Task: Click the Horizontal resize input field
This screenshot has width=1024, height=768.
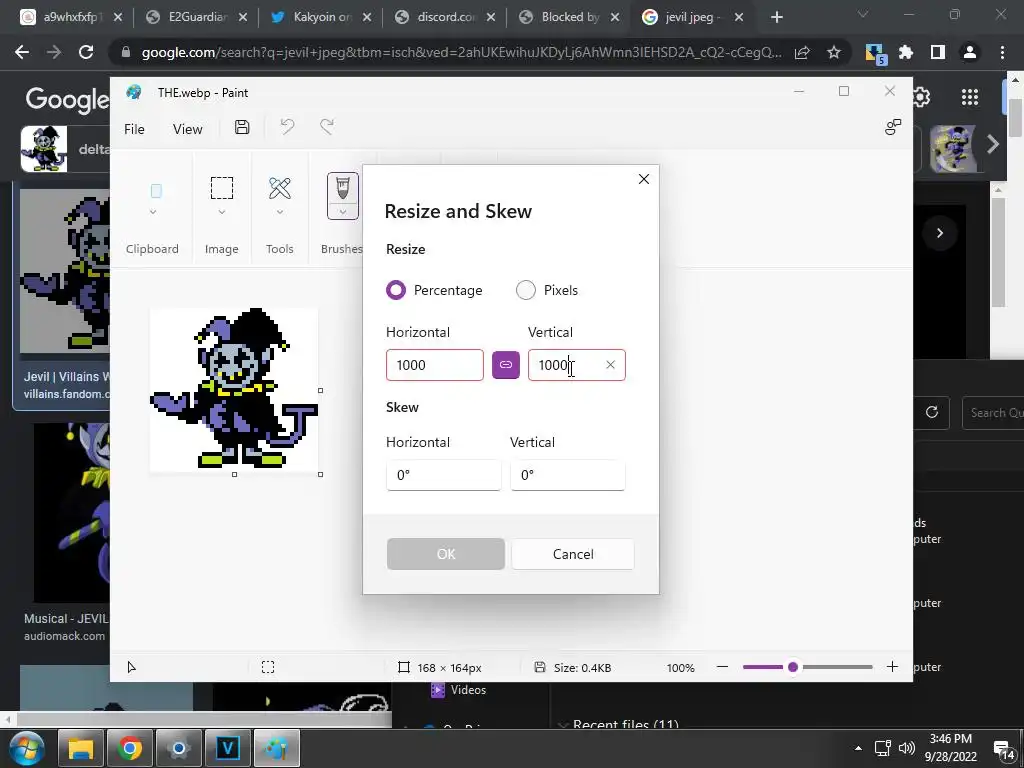Action: pyautogui.click(x=435, y=365)
